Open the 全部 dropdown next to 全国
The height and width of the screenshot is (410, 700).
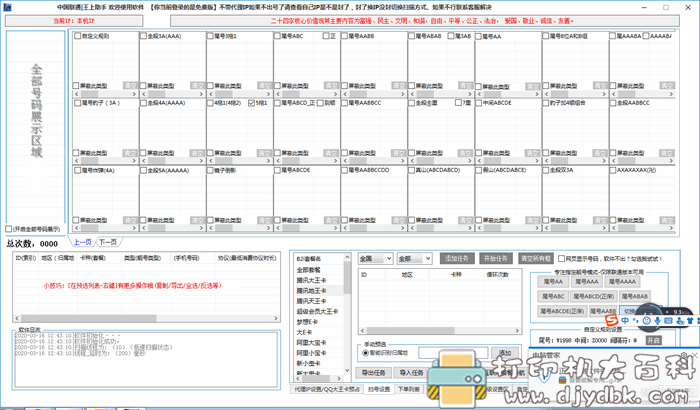pos(415,259)
